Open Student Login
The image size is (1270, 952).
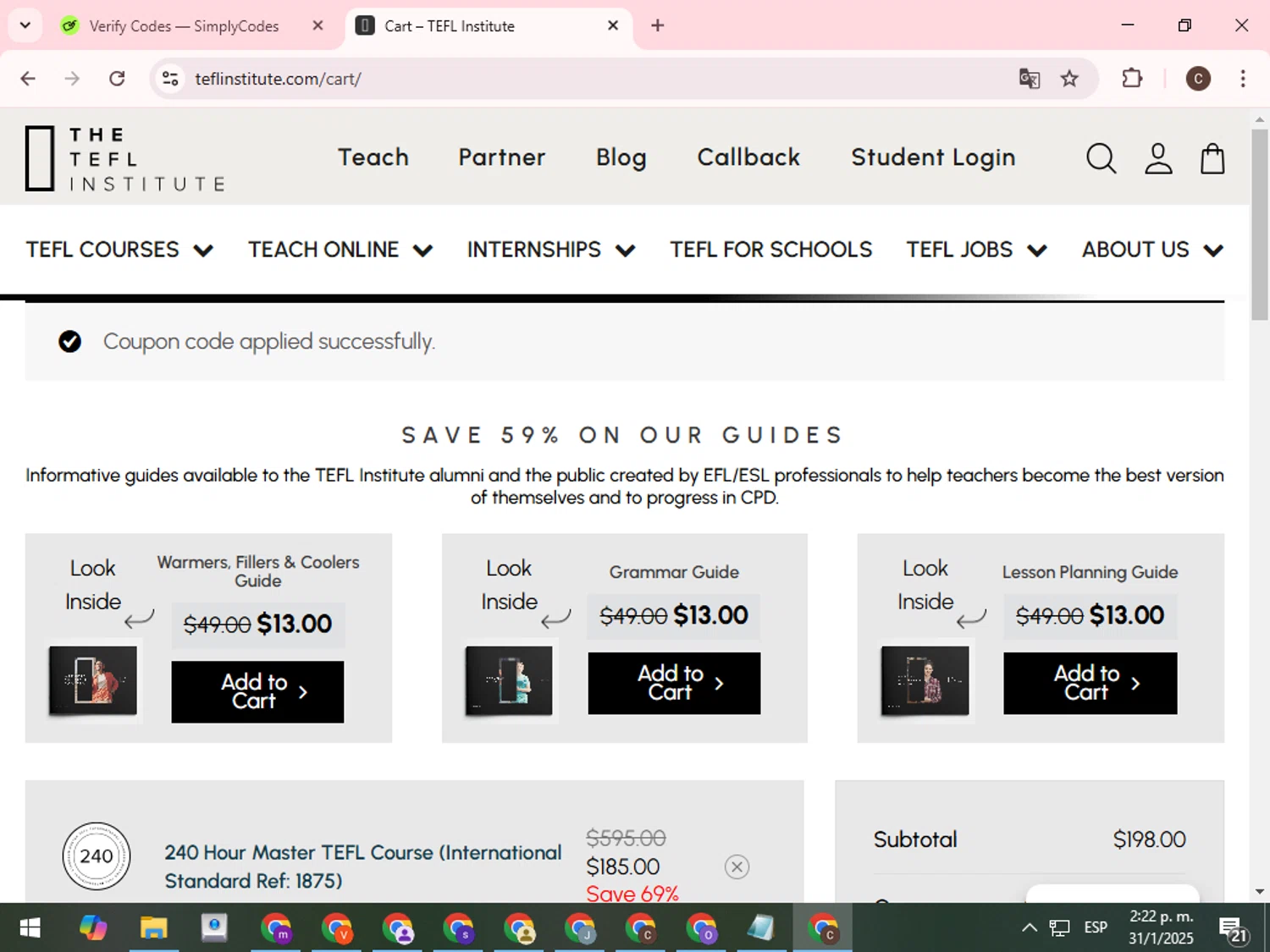pos(933,158)
